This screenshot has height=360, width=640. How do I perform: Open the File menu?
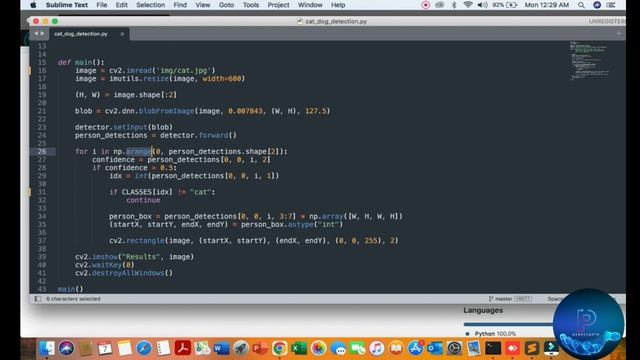click(x=102, y=5)
